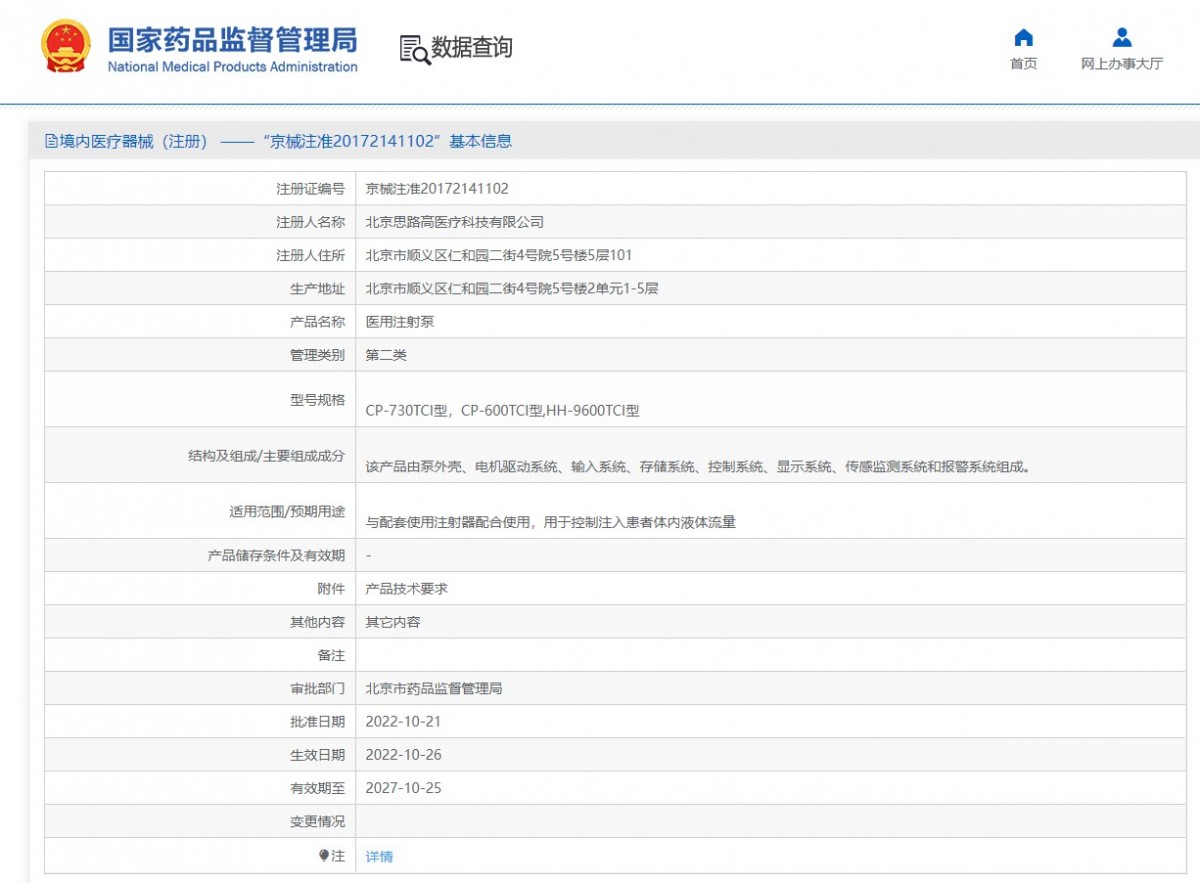Click the 有效期至 label
Screen dimensions: 1200x883
click(x=317, y=788)
